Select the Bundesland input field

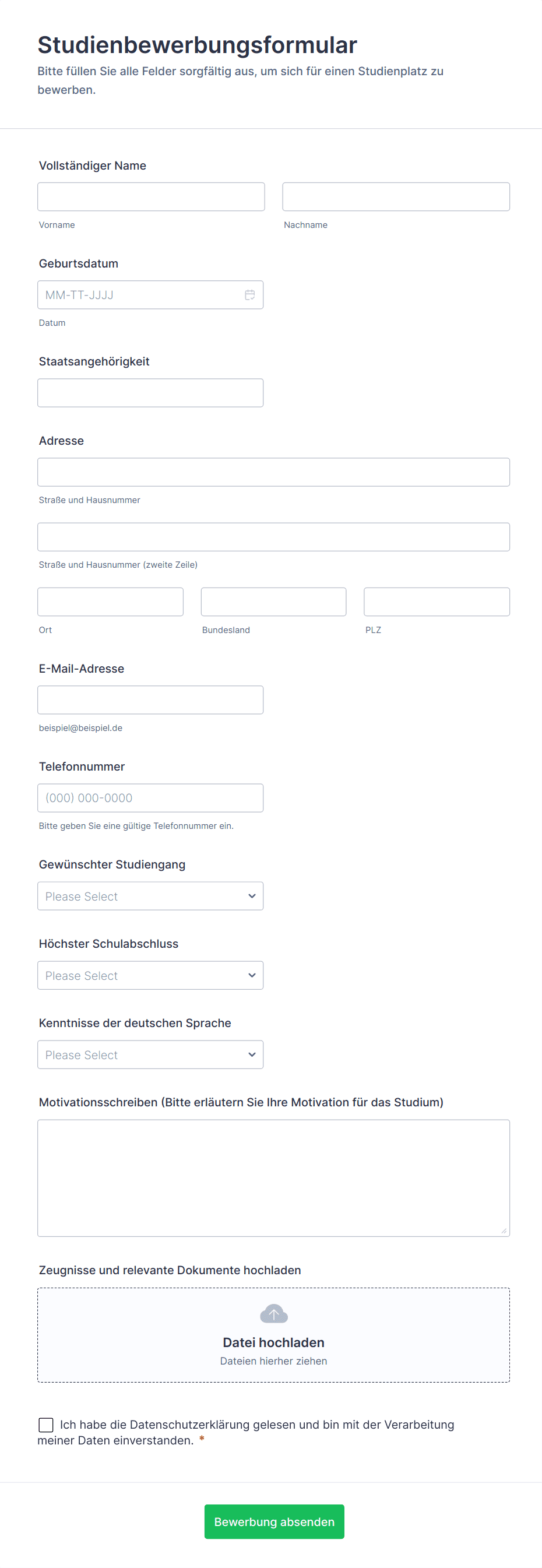click(274, 602)
